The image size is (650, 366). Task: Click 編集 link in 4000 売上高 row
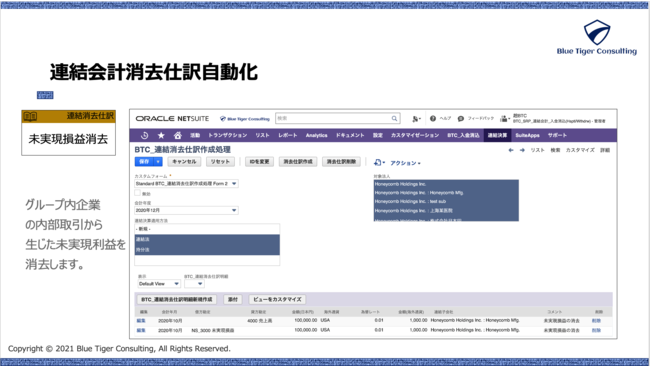141,321
